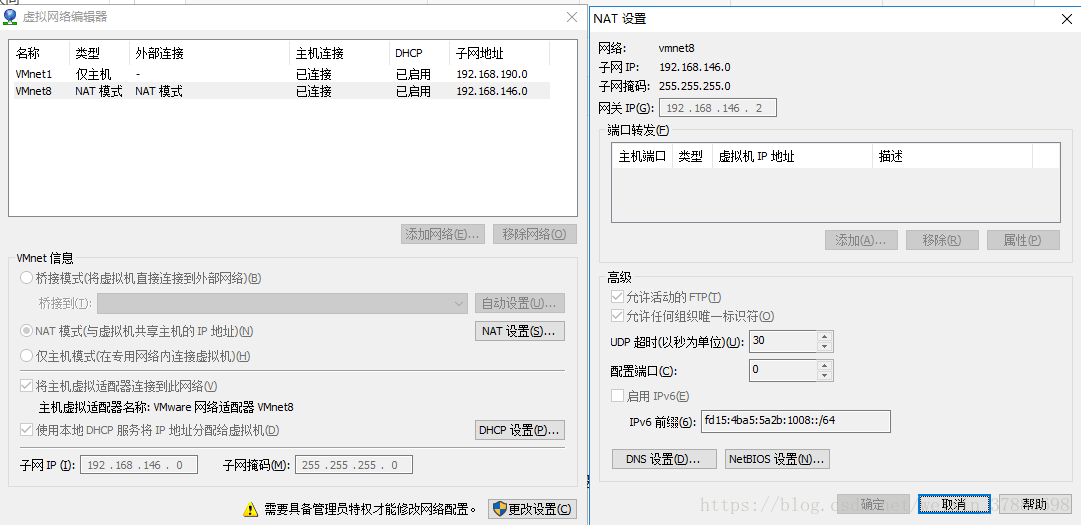Toggle use local DHCP service checkbox
The image size is (1081, 525).
coord(26,430)
